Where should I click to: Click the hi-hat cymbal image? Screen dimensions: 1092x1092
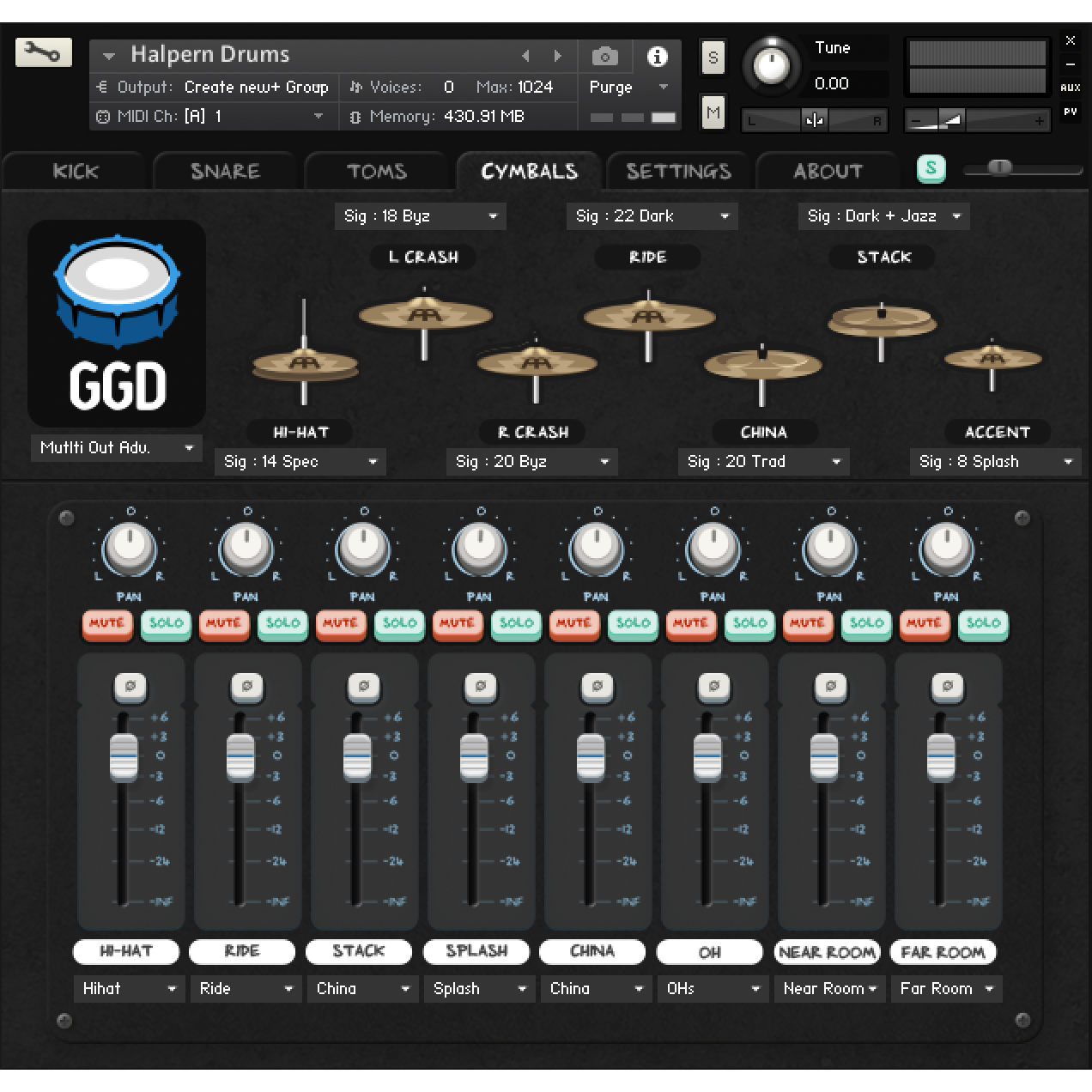click(305, 364)
